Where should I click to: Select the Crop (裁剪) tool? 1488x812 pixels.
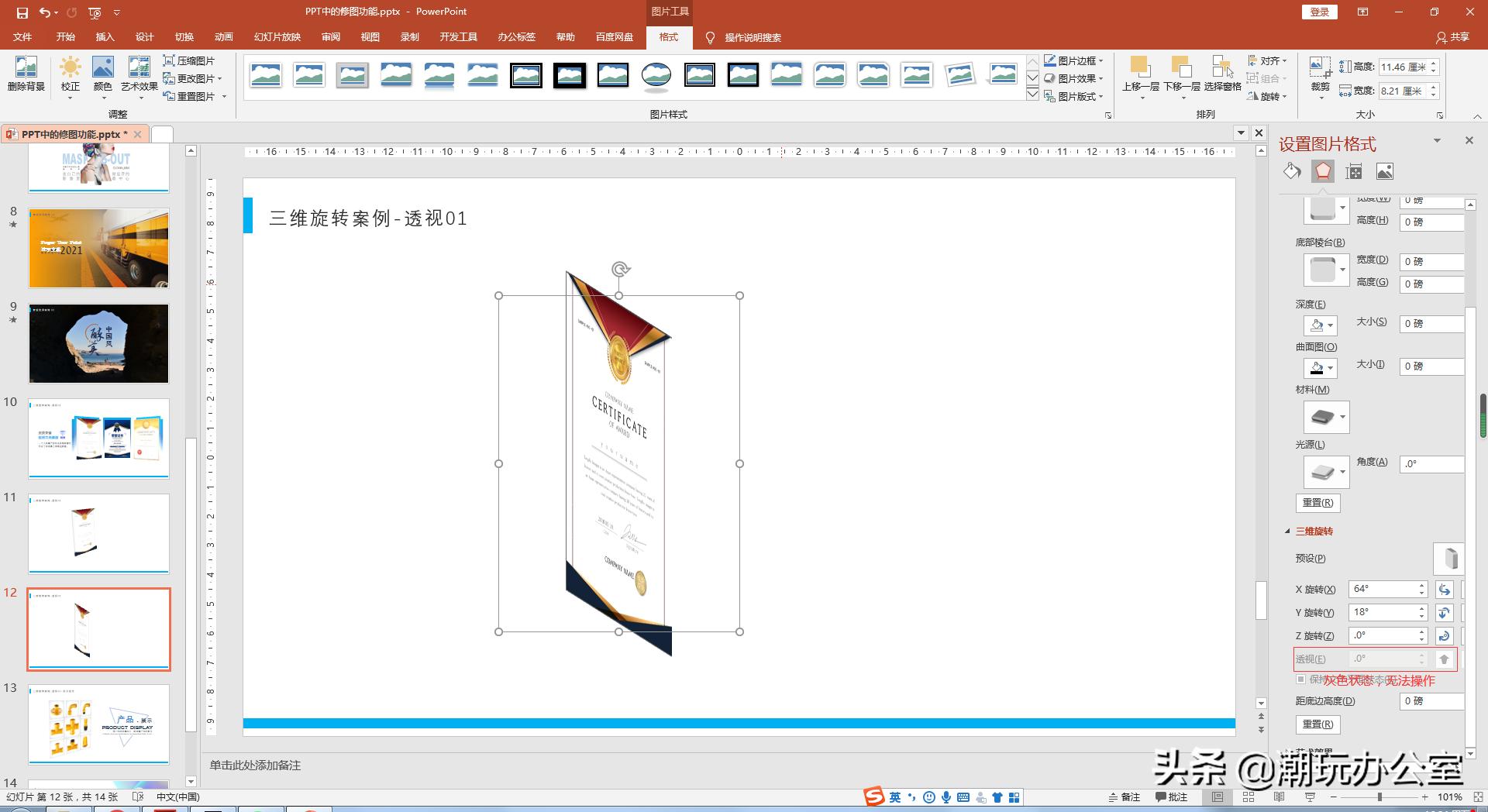(x=1320, y=74)
